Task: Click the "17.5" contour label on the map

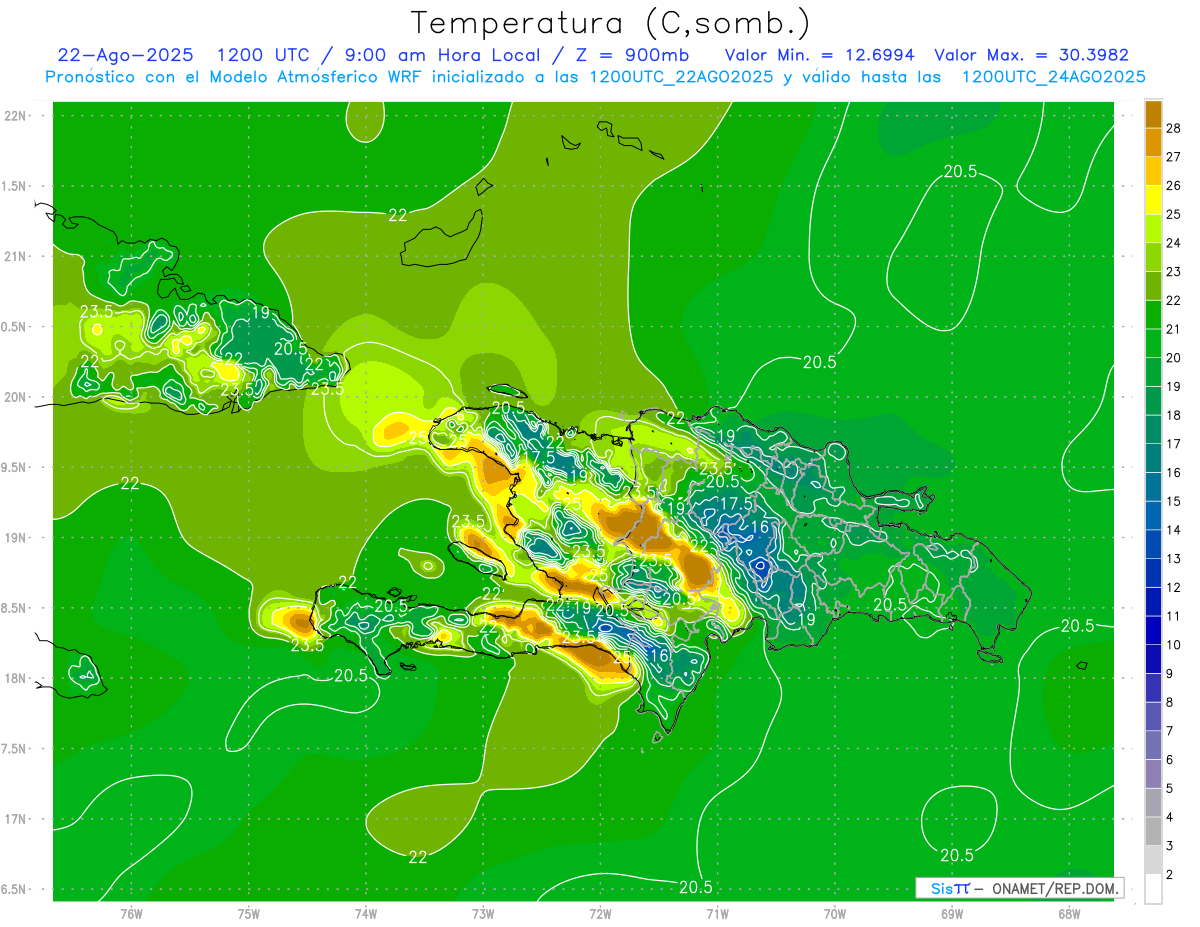Action: point(736,503)
